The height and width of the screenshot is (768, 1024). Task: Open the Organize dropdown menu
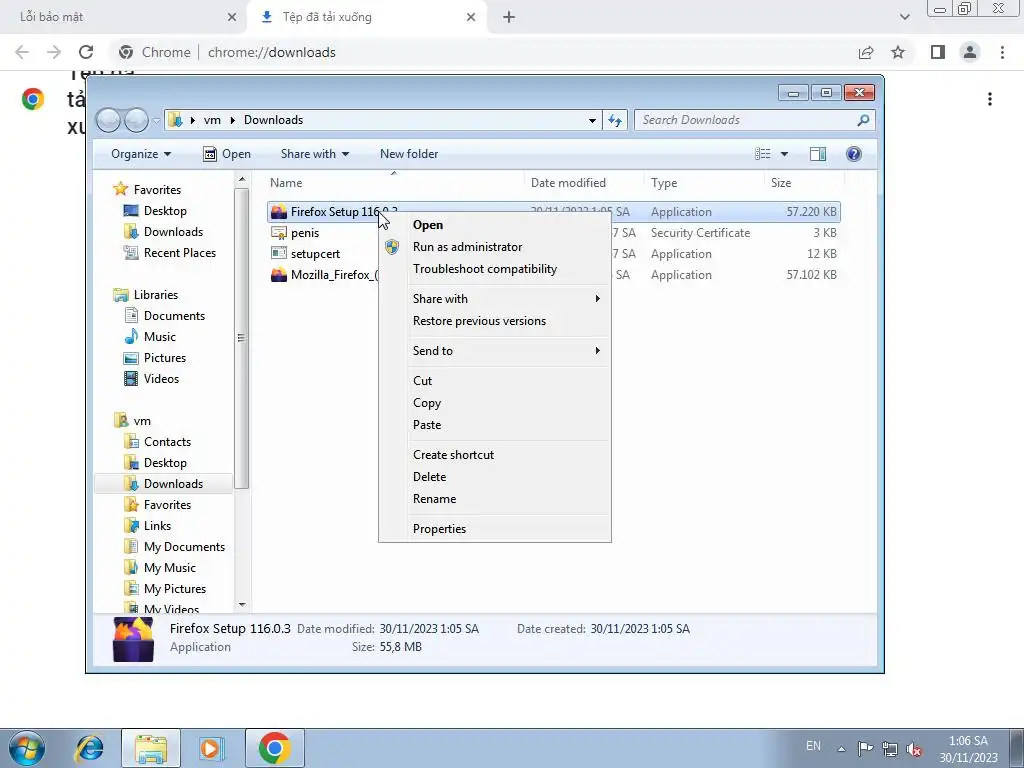tap(141, 154)
